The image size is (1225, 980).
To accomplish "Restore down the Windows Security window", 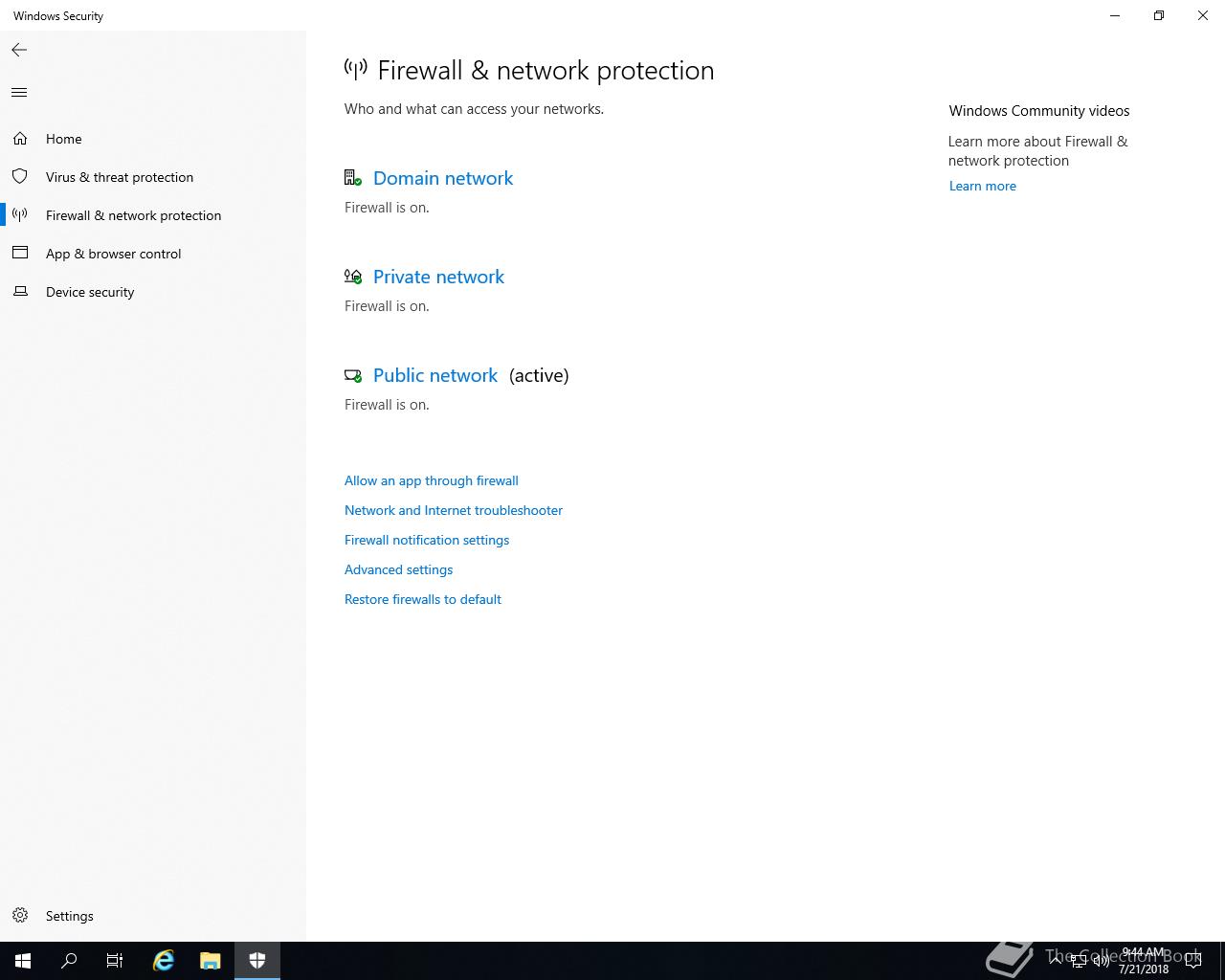I will 1159,15.
